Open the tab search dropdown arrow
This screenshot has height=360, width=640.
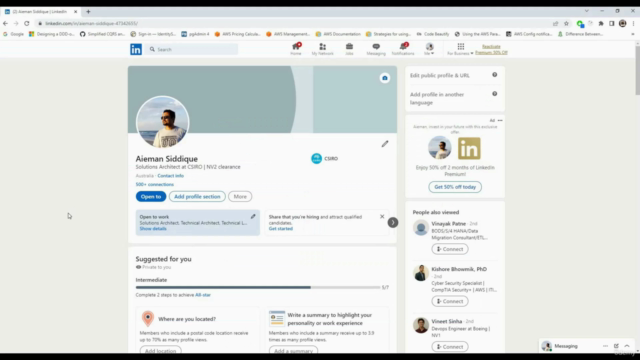point(587,11)
